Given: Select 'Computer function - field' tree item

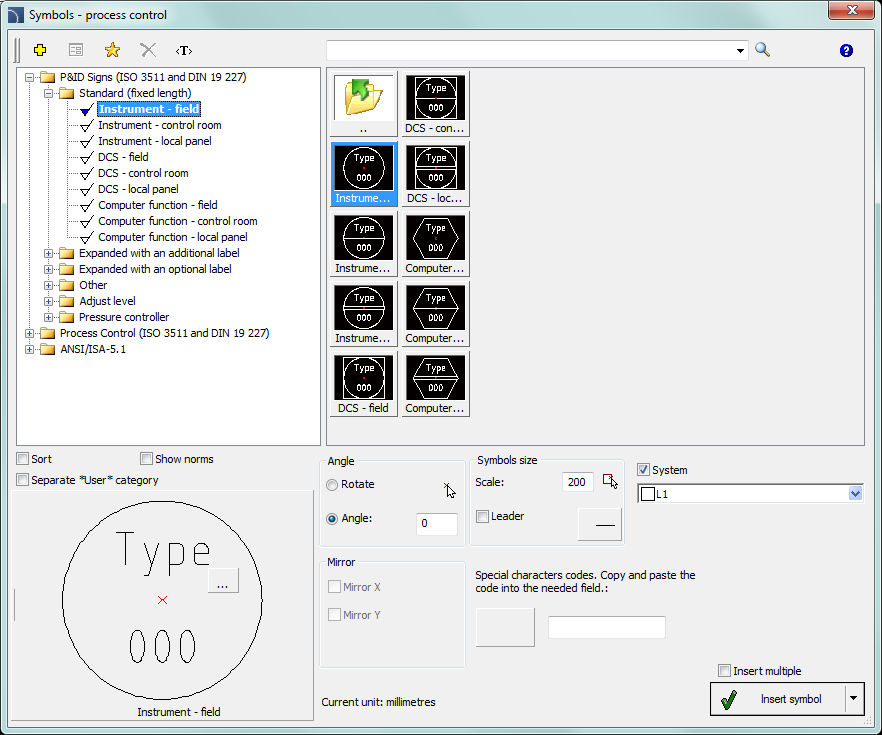Looking at the screenshot, I should tap(157, 205).
